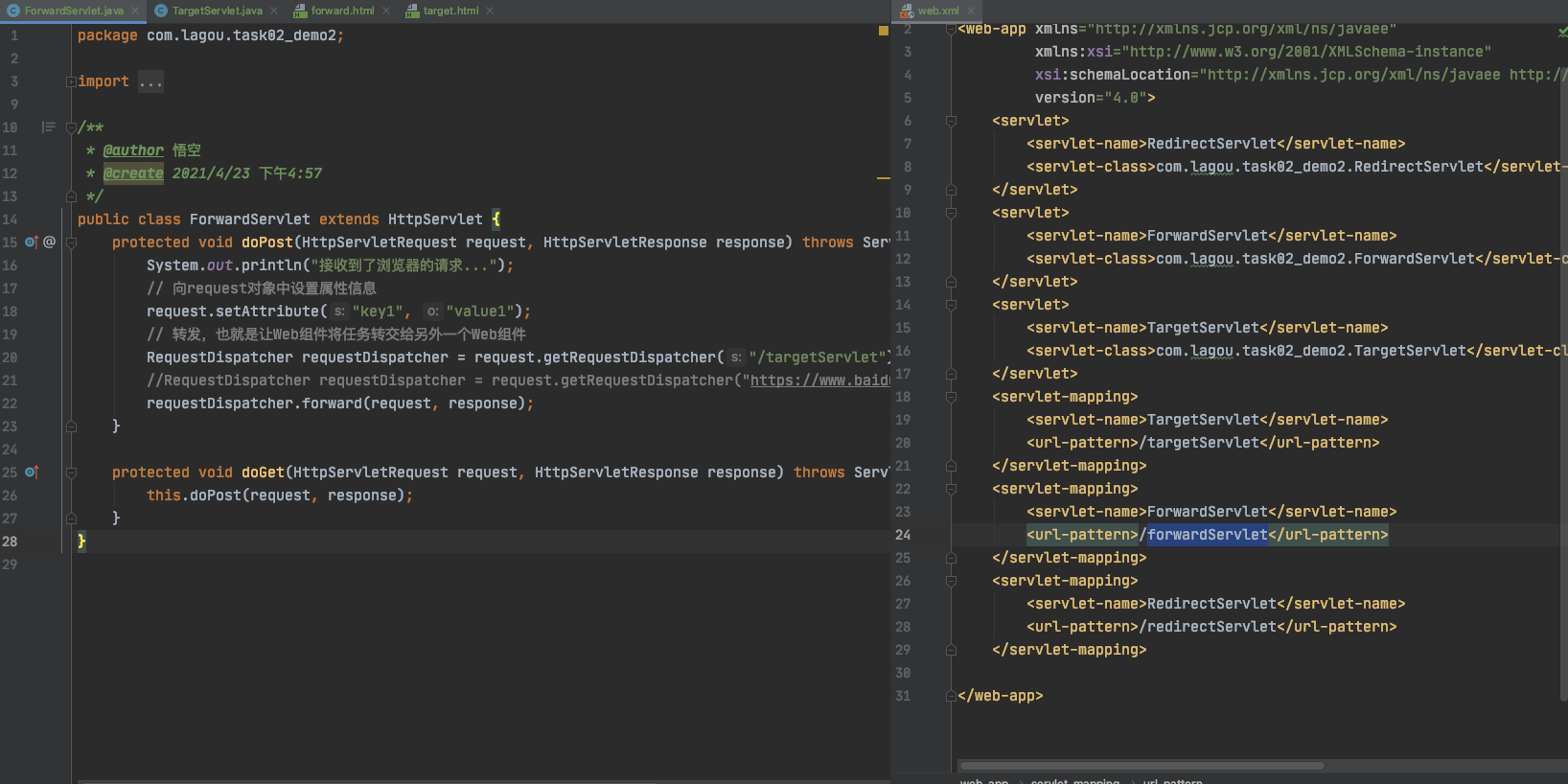The width and height of the screenshot is (1568, 784).
Task: Click the HTML file icon on target.html tab
Action: 412,11
